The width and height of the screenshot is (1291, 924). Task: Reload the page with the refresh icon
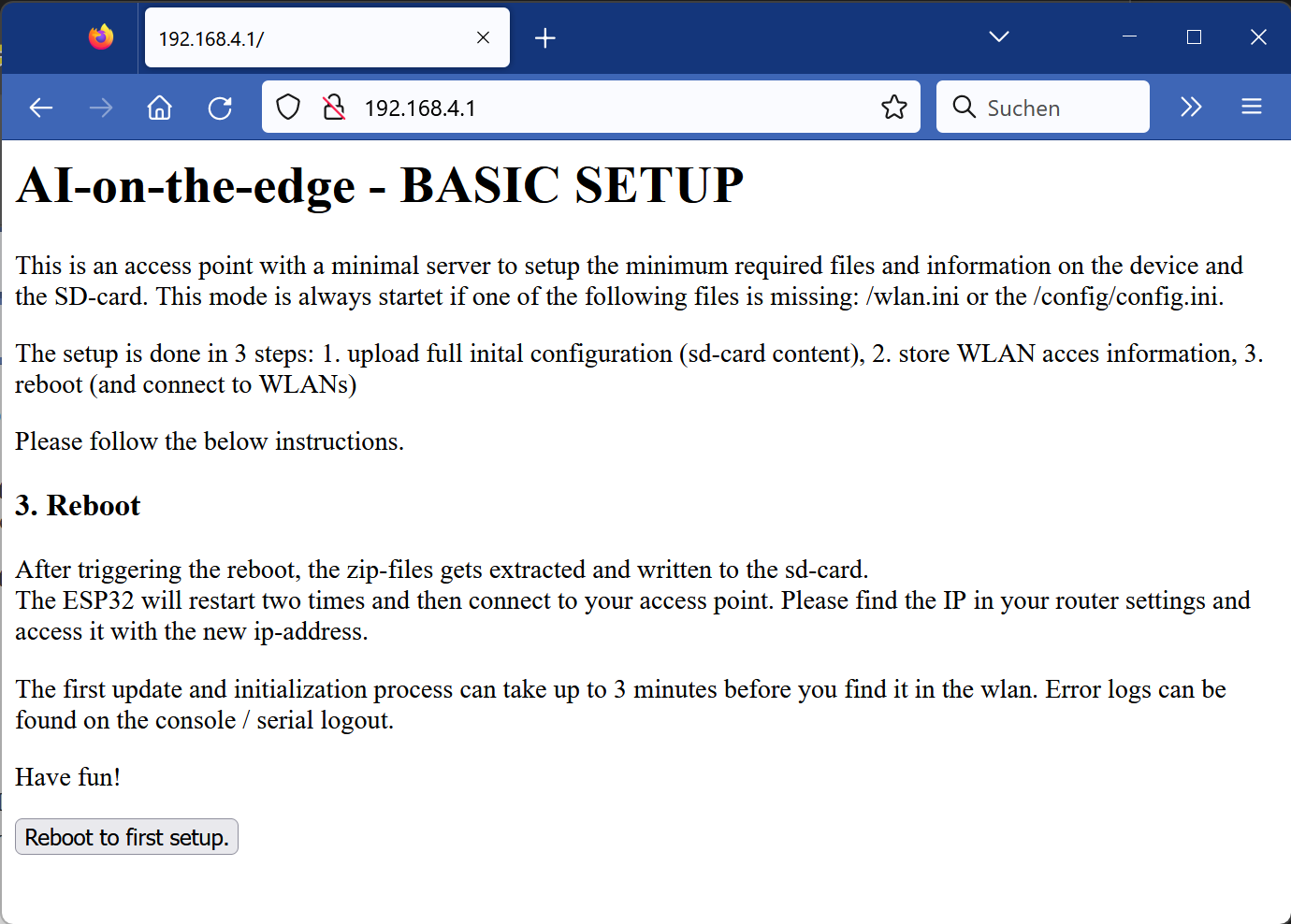(221, 107)
